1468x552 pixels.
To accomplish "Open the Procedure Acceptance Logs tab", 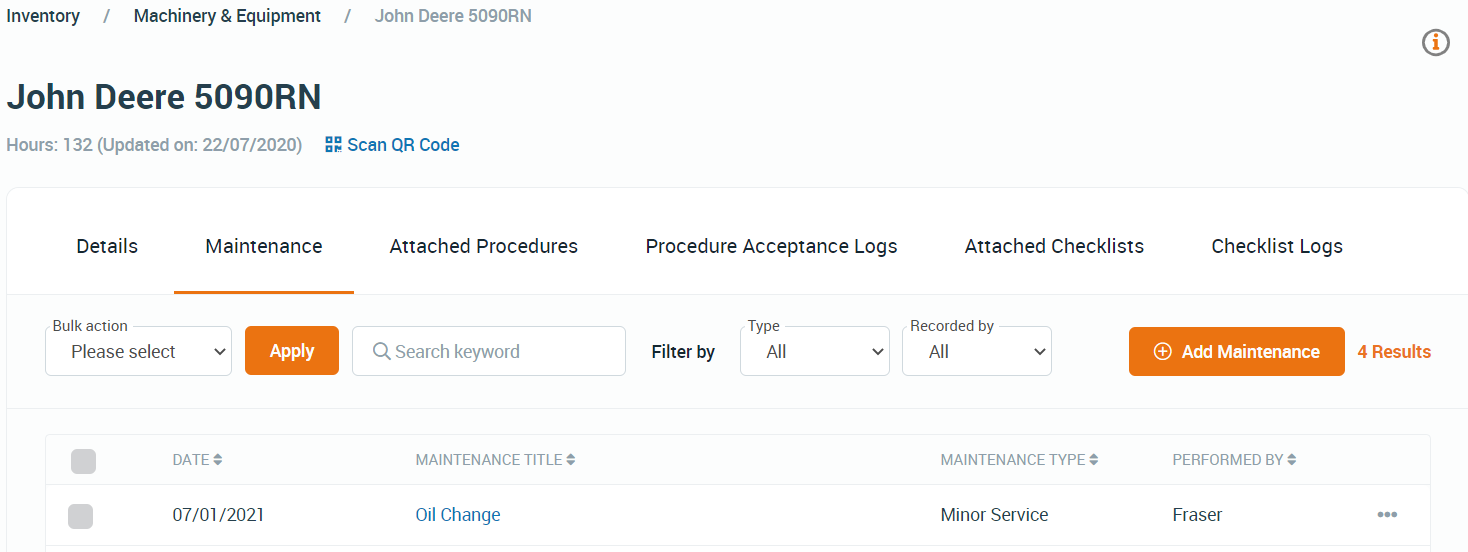I will pos(771,246).
